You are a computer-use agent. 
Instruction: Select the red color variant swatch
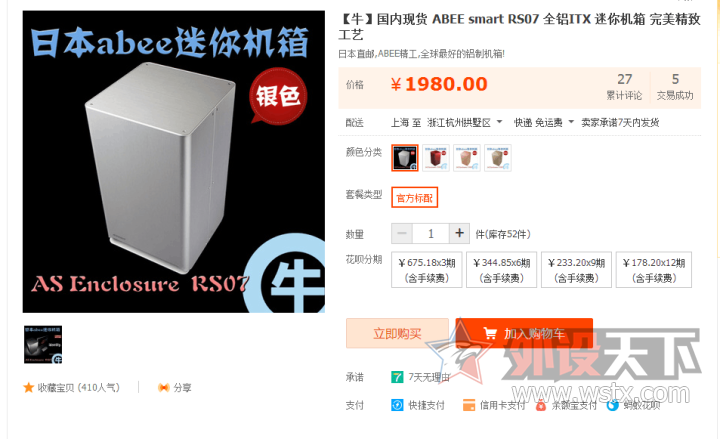[436, 158]
